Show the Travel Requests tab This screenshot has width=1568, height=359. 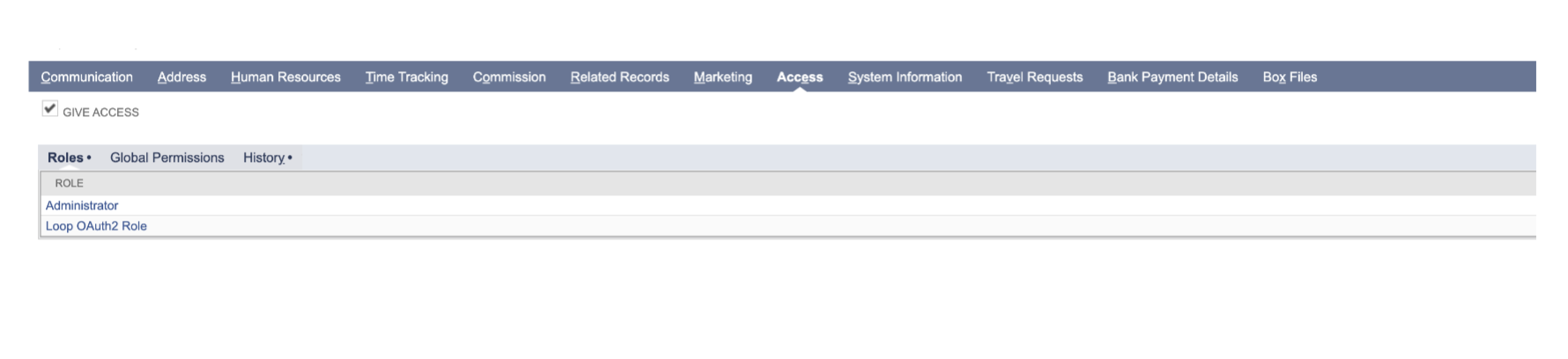(x=1034, y=77)
